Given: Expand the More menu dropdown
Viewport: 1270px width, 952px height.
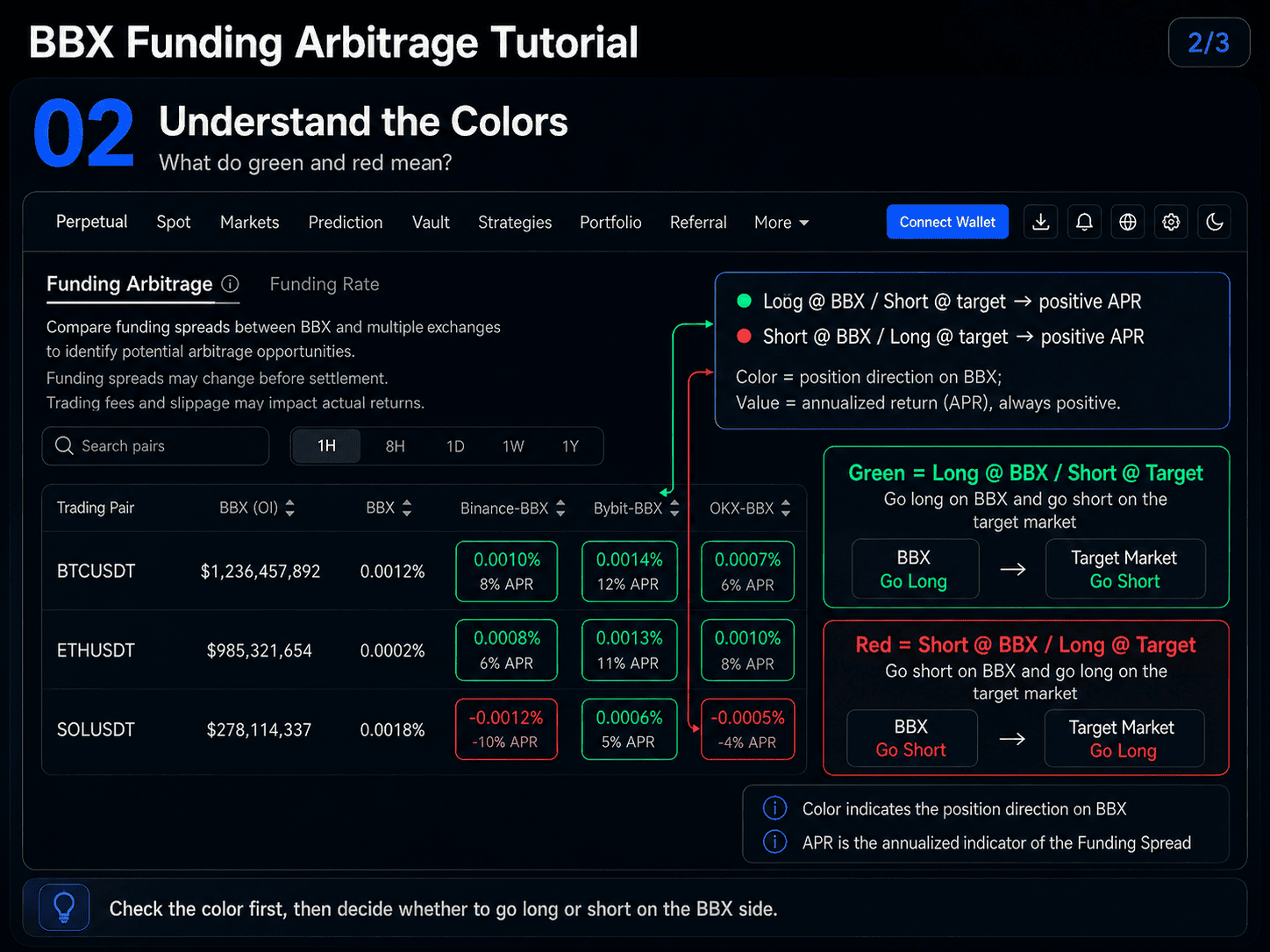Looking at the screenshot, I should pos(781,223).
